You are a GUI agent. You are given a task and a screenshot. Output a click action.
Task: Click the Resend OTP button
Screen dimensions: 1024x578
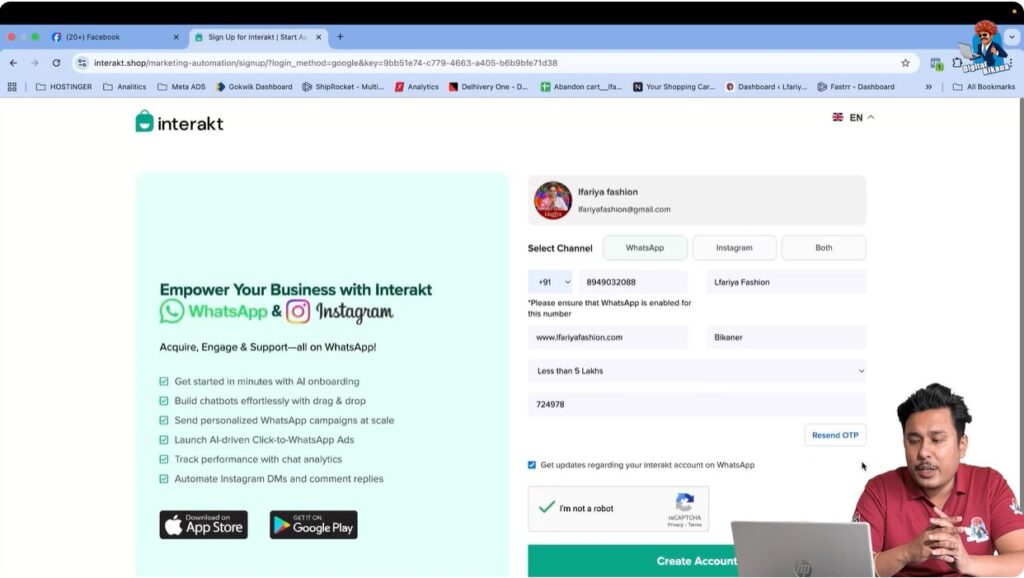pos(835,435)
